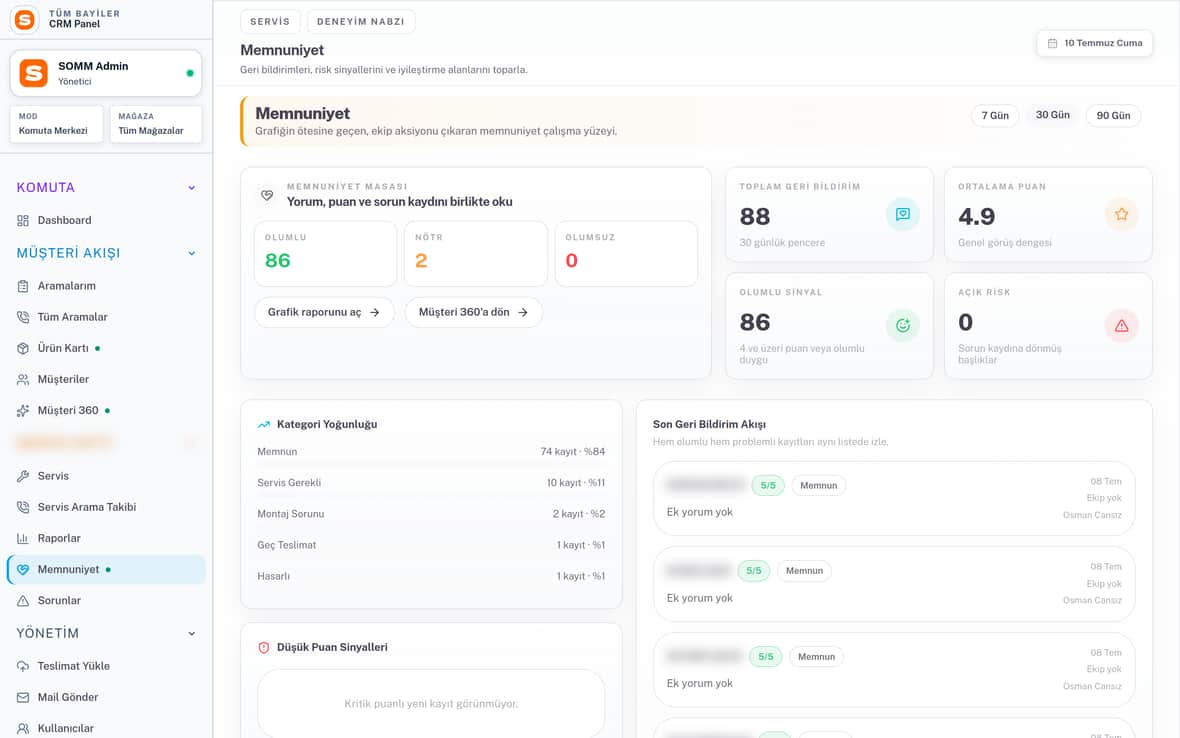
Task: Navigate to Raporlar
Action: (x=105, y=539)
